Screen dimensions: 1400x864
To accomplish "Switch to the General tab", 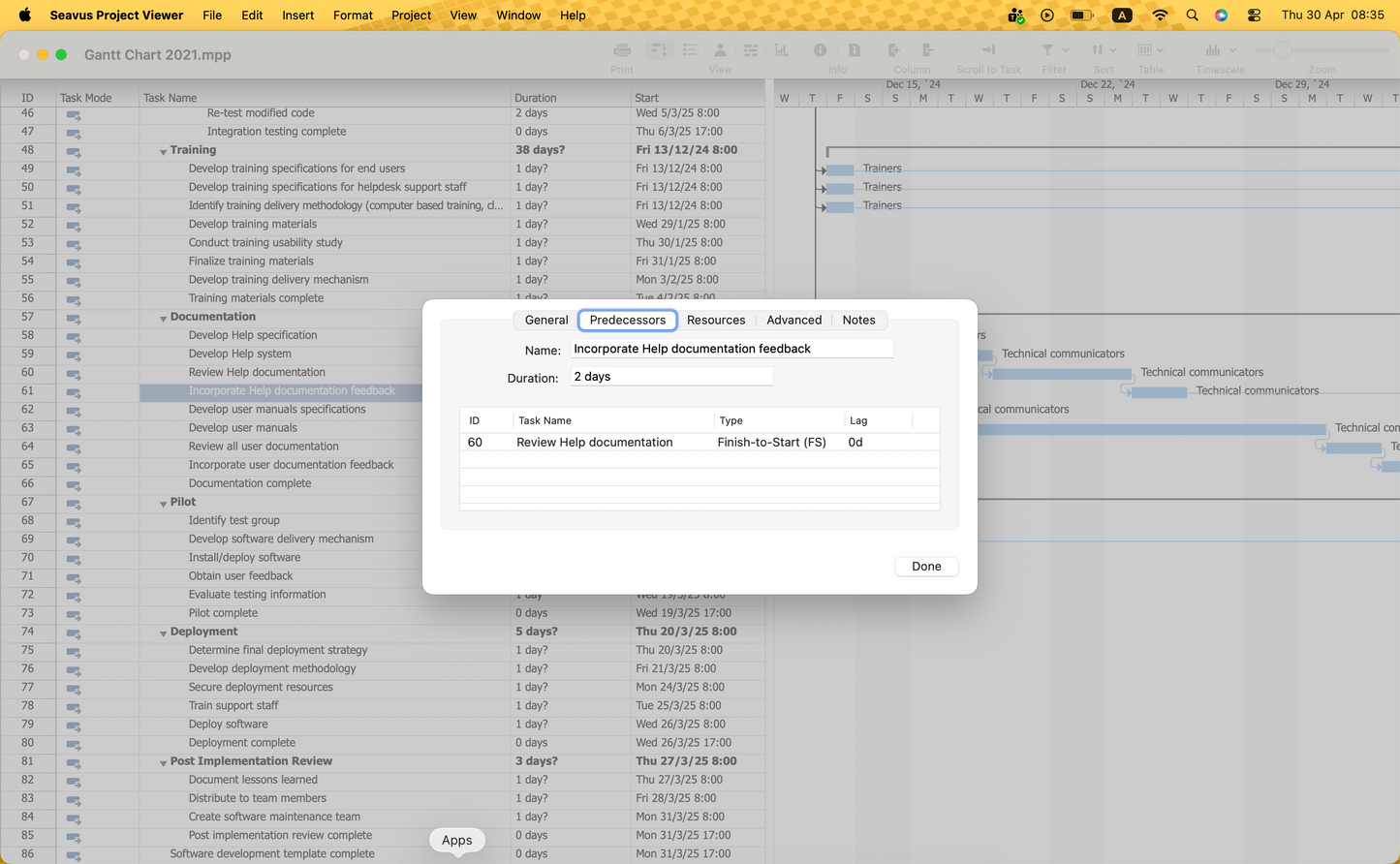I will click(546, 320).
